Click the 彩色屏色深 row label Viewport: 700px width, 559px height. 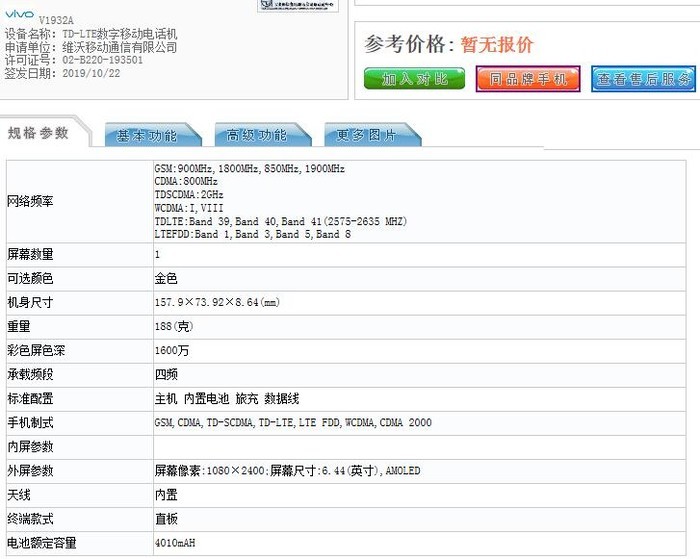36,350
